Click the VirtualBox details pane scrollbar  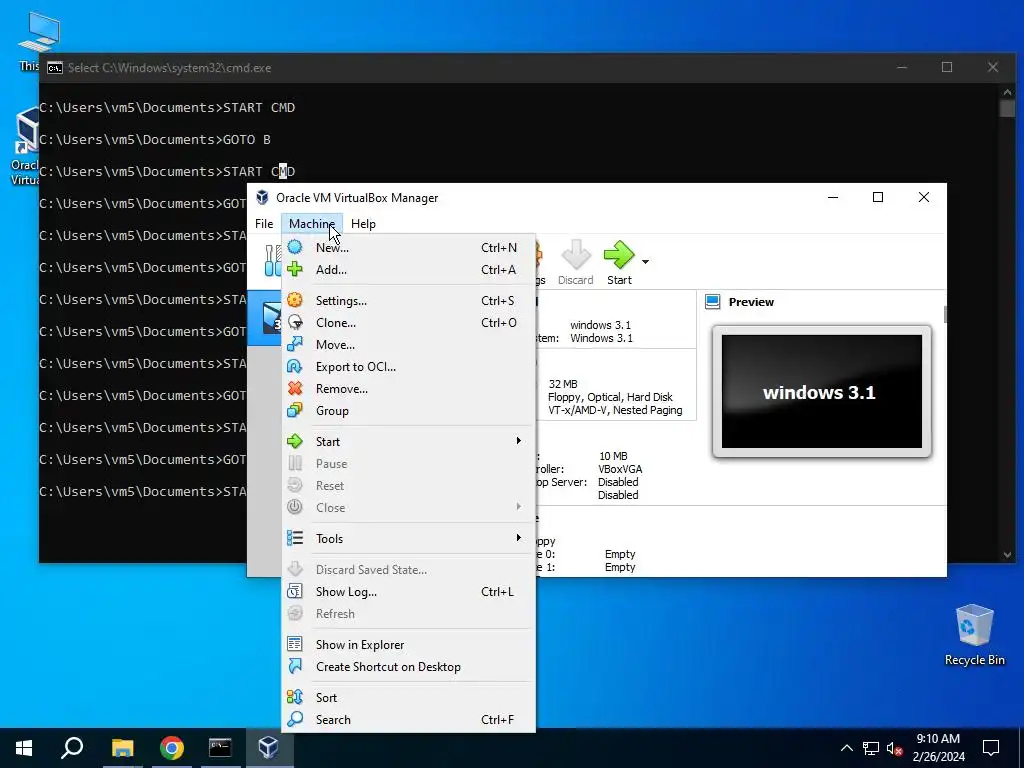[x=945, y=314]
